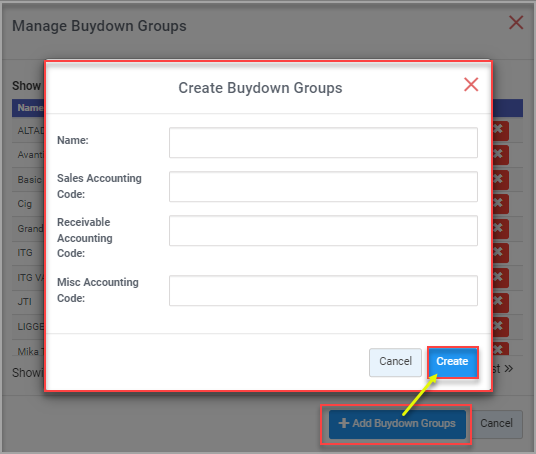
Task: Select the Receivable Accounting Code field
Action: (323, 230)
